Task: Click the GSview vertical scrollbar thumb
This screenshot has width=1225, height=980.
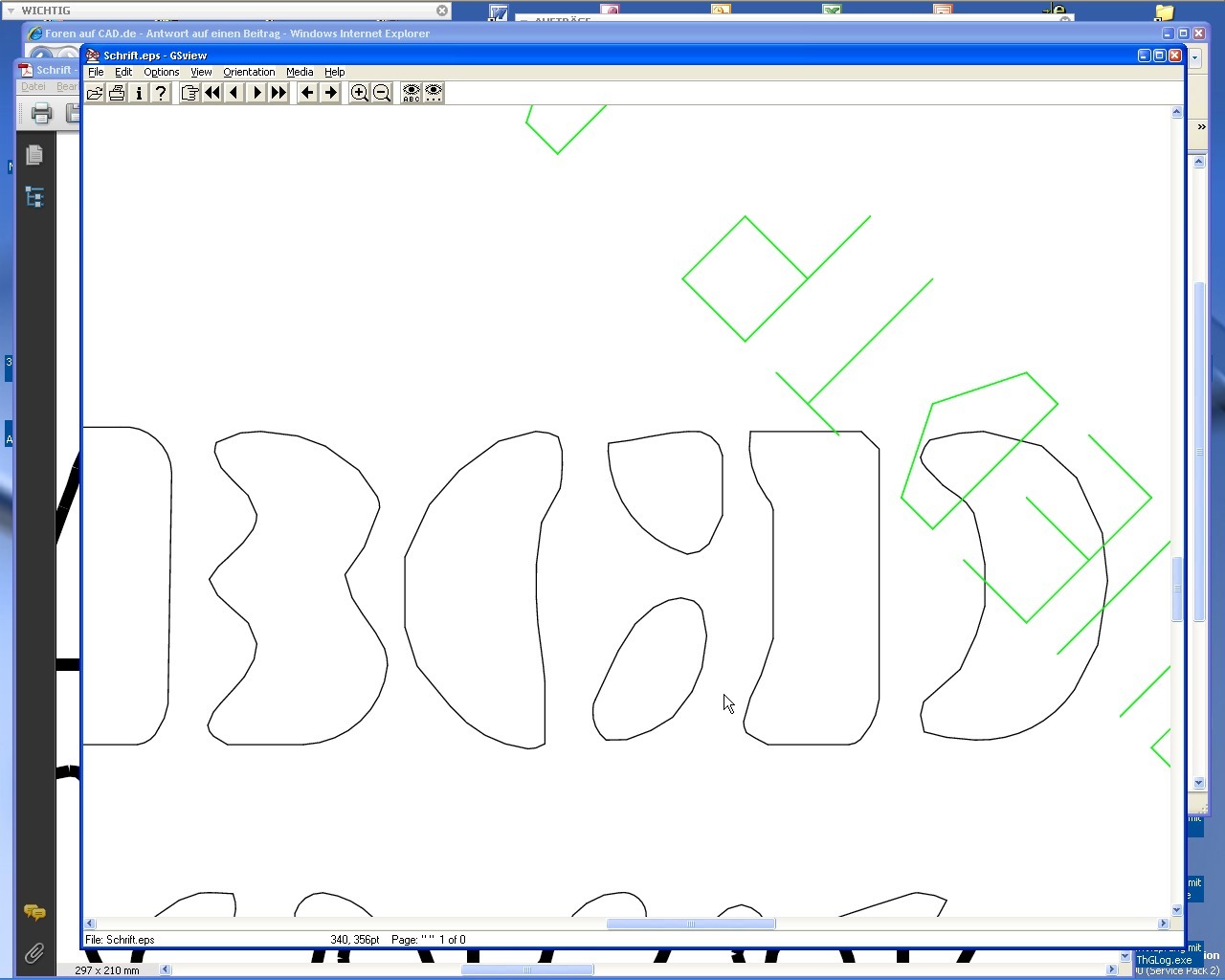Action: (1176, 590)
